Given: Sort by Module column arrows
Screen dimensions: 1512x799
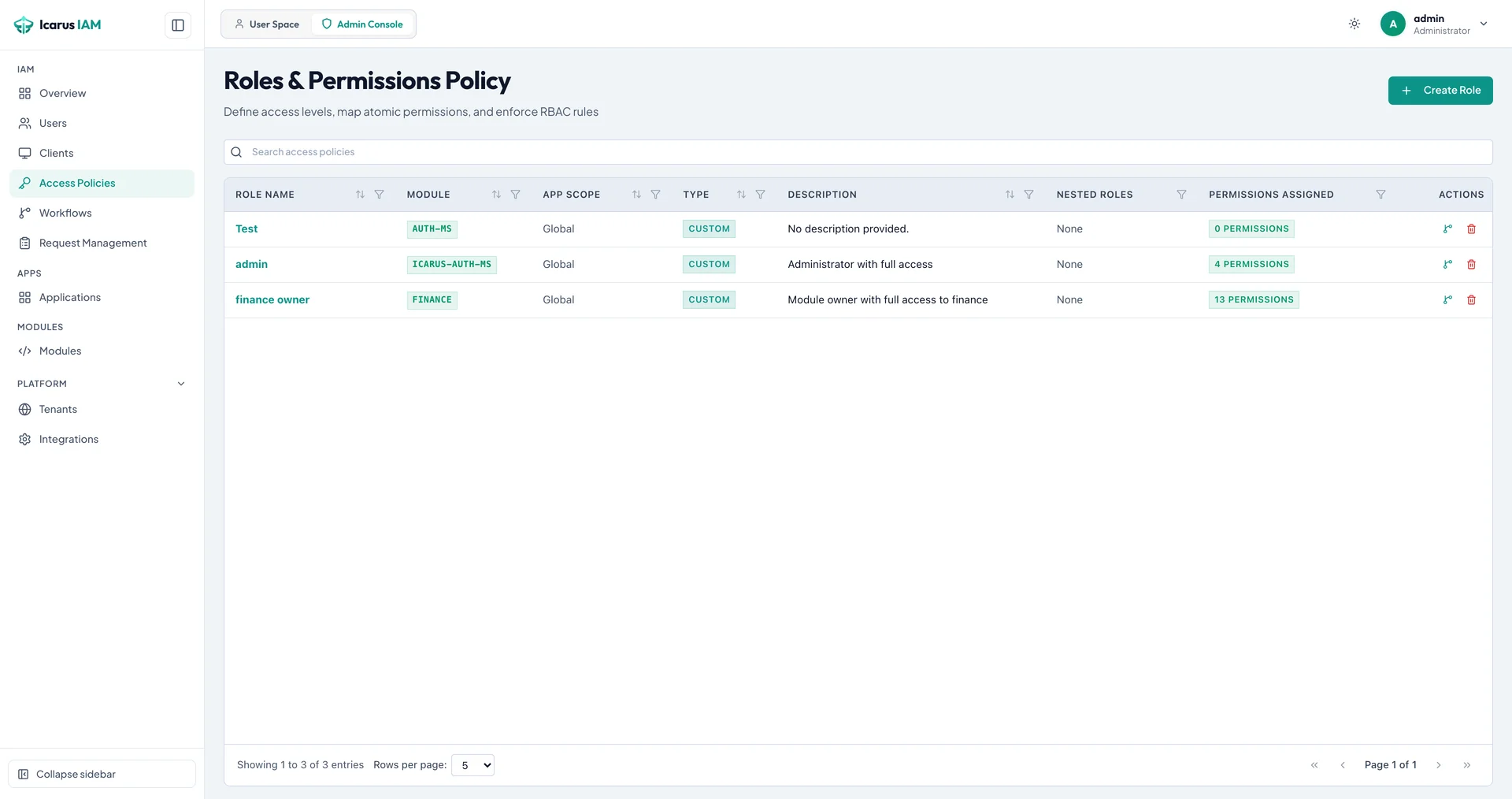Looking at the screenshot, I should coord(496,195).
